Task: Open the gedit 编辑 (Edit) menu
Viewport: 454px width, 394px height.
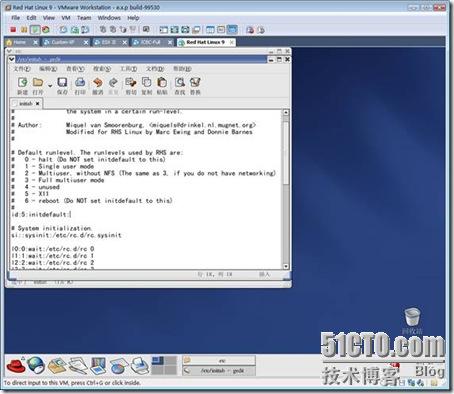Action: (x=48, y=69)
